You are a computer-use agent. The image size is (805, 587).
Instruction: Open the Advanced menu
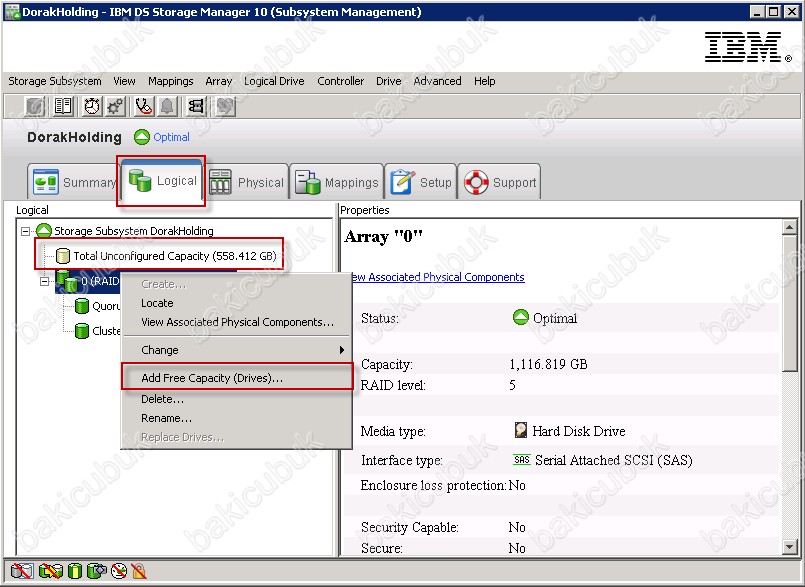(437, 81)
